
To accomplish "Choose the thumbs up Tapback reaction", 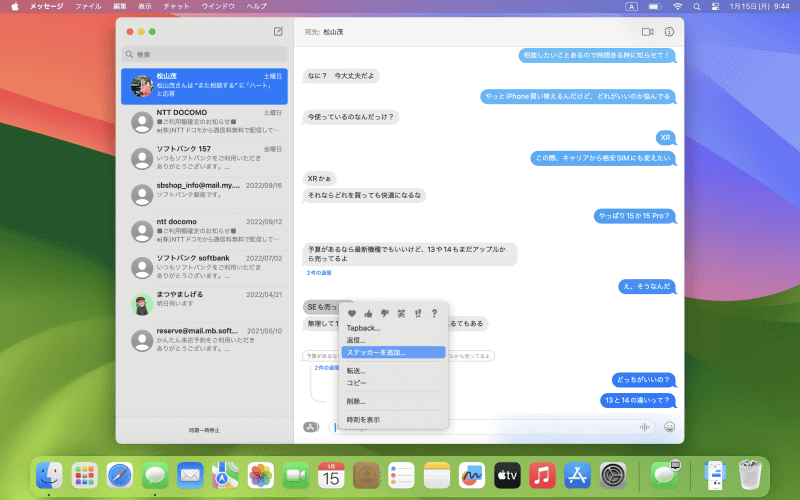I will click(368, 313).
